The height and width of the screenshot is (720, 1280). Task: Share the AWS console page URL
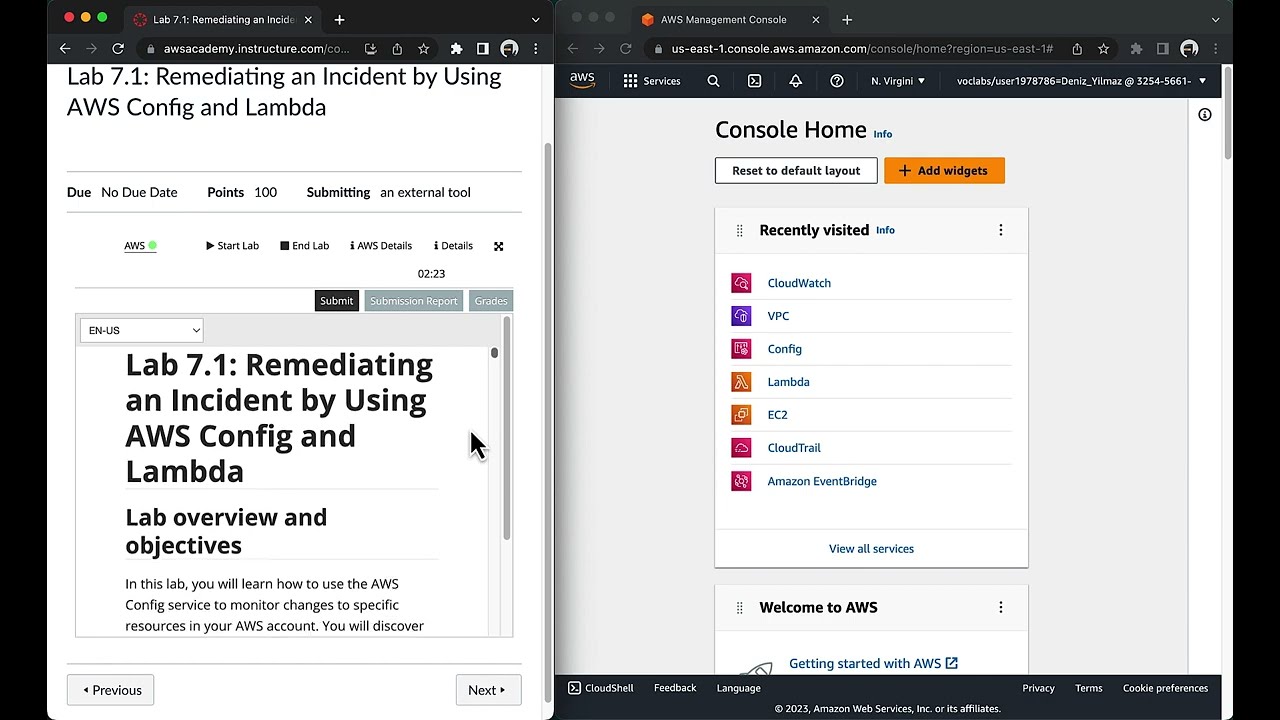click(1077, 48)
